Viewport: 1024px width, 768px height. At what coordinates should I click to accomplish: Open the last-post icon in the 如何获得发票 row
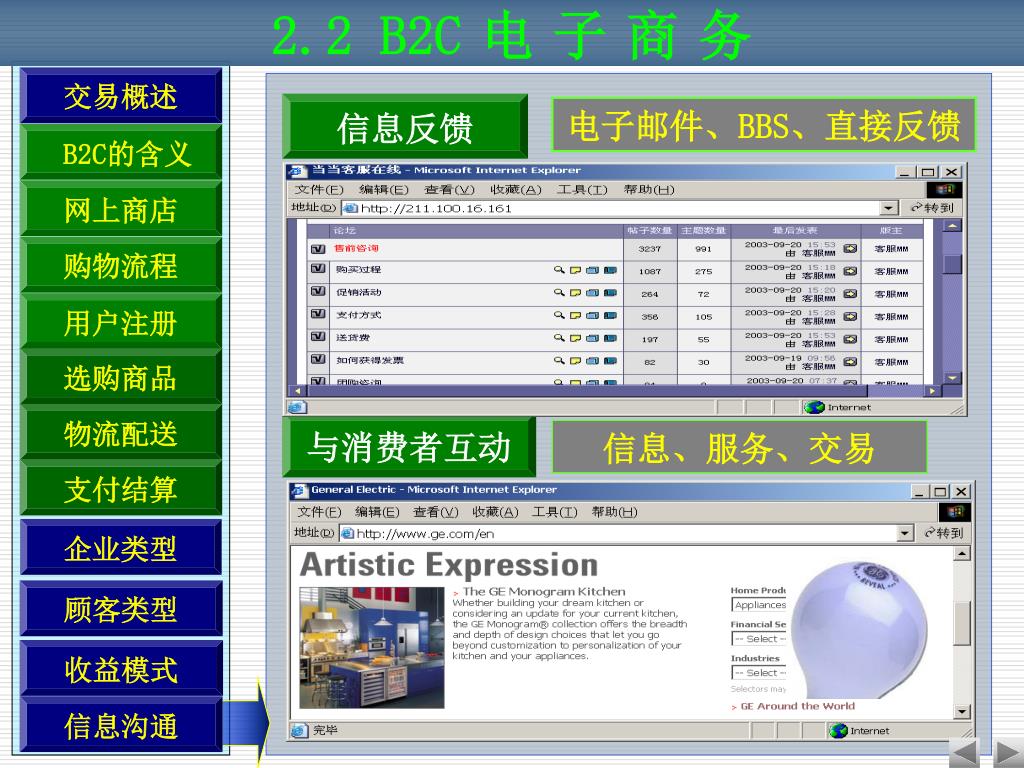coord(850,361)
